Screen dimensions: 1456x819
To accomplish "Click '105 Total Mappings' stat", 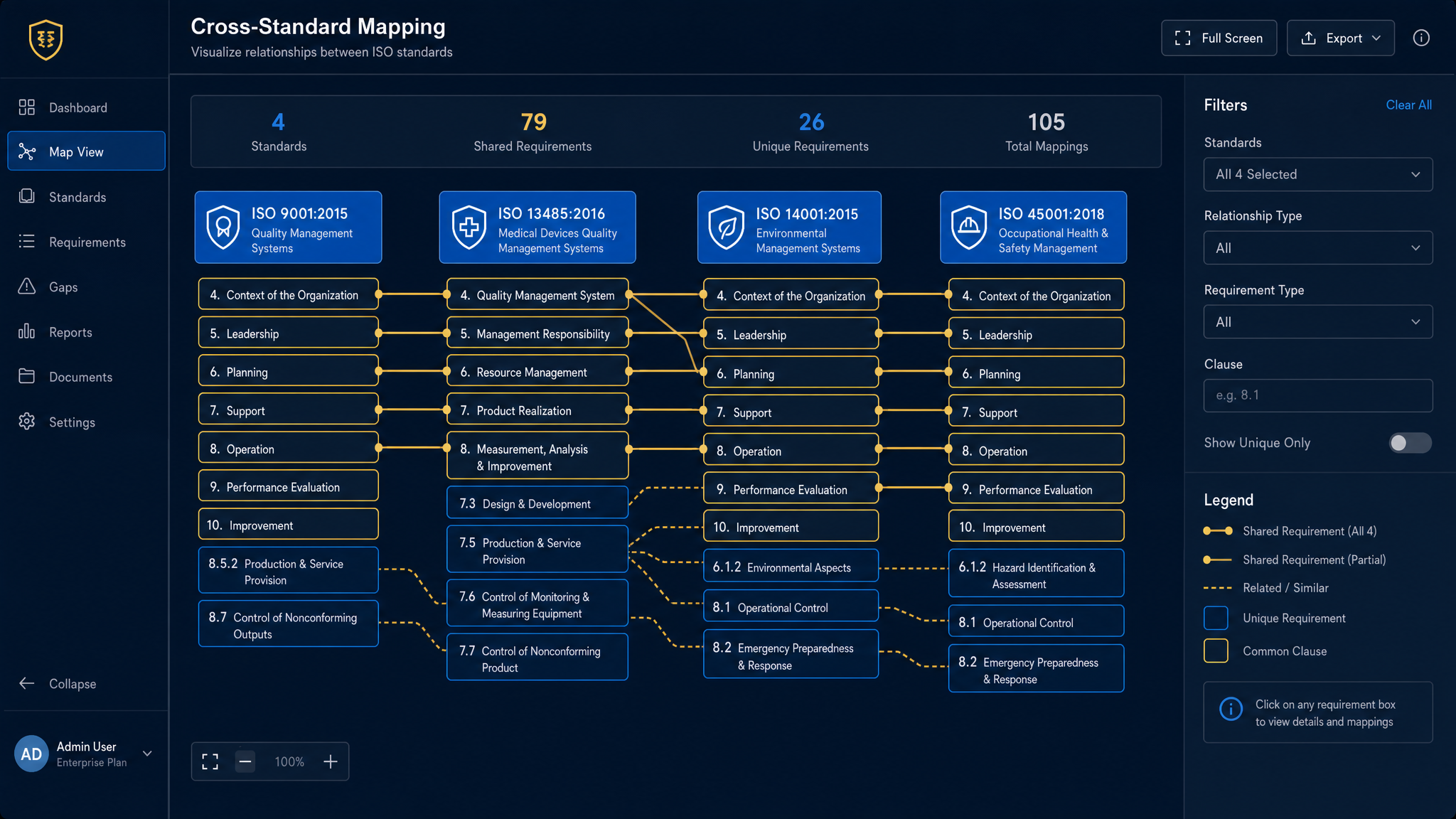I will click(1046, 132).
